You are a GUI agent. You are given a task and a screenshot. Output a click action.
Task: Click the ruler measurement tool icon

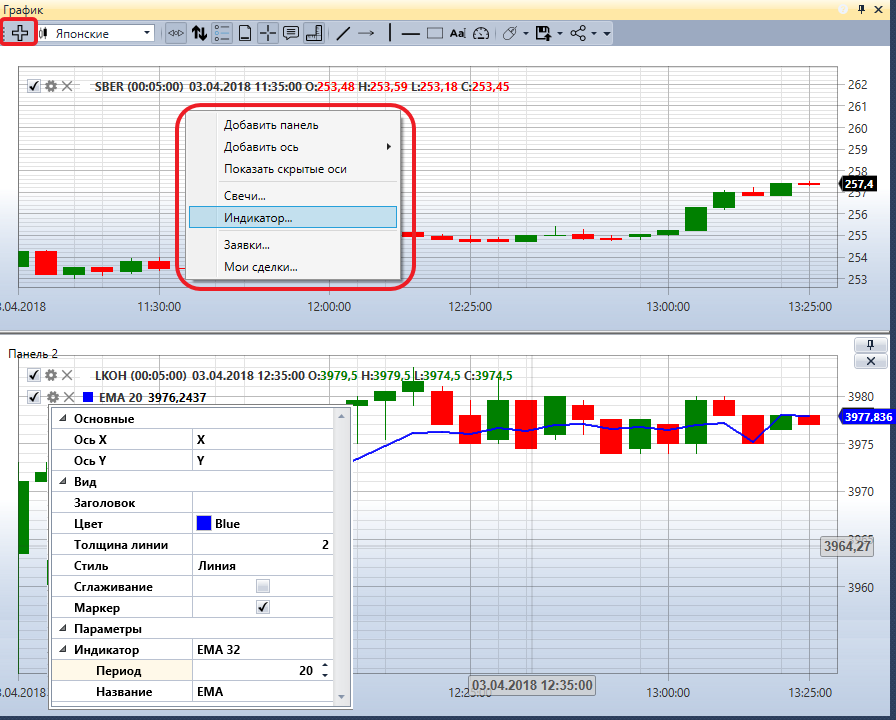point(314,33)
